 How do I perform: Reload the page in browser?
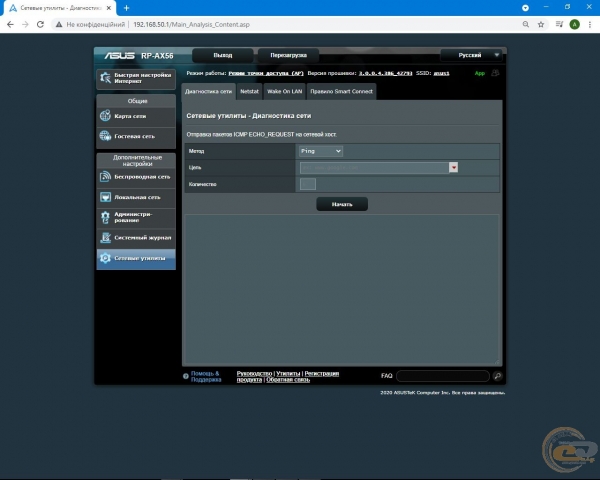pos(40,24)
